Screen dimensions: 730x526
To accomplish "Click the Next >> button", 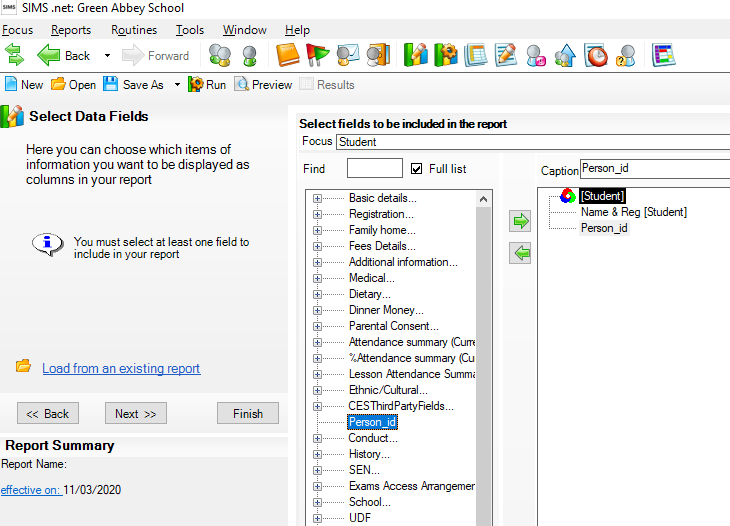I will coord(135,414).
